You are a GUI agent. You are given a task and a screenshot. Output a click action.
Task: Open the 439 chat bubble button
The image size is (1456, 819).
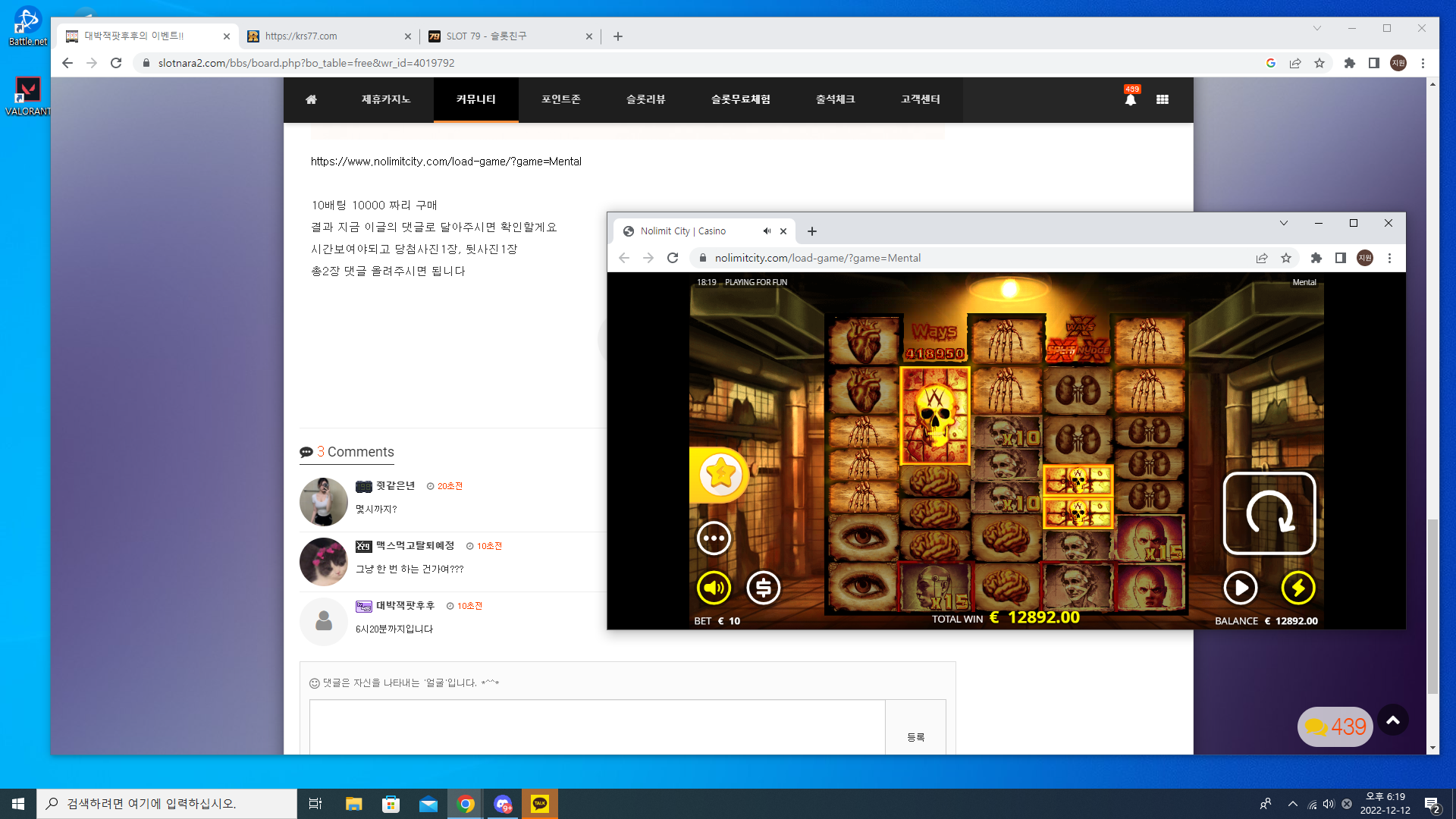[x=1335, y=726]
